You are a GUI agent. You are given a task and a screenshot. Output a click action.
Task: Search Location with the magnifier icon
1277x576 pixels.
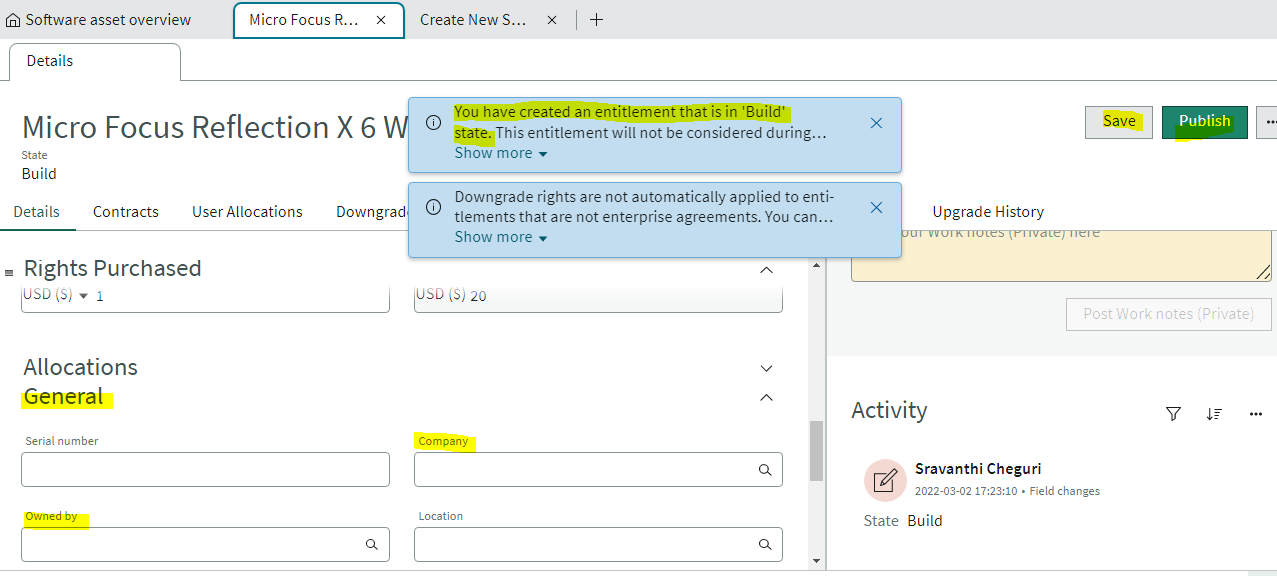coord(765,545)
